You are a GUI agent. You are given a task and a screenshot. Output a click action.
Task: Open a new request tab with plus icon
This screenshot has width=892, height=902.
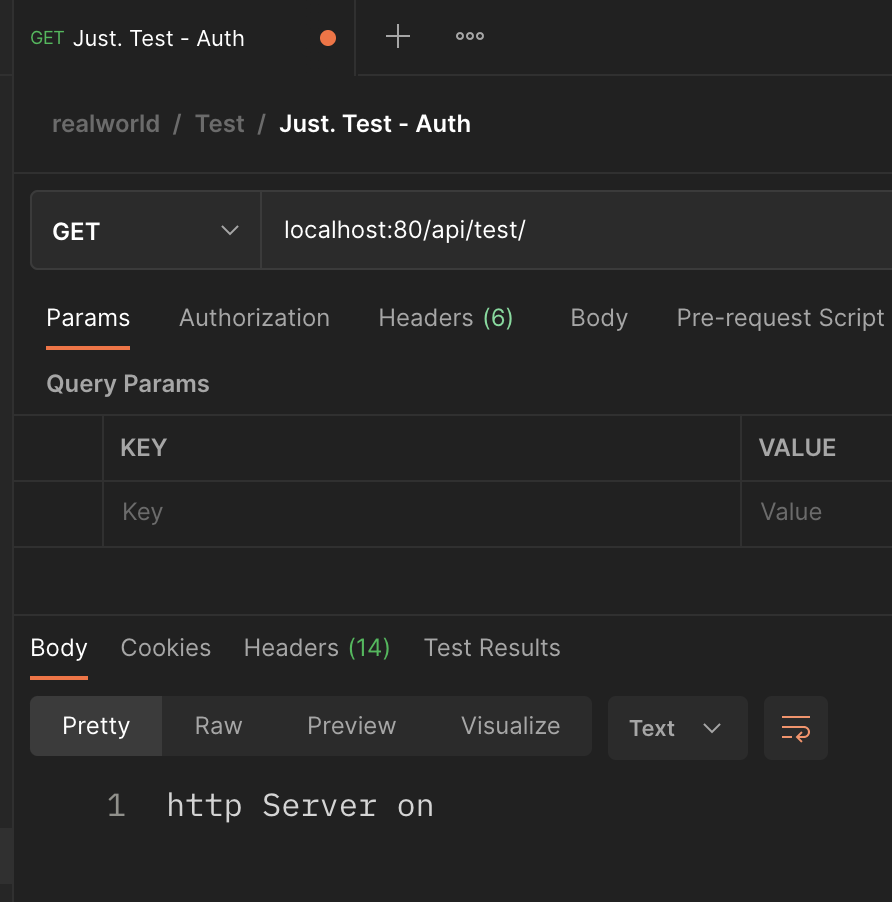pos(397,37)
